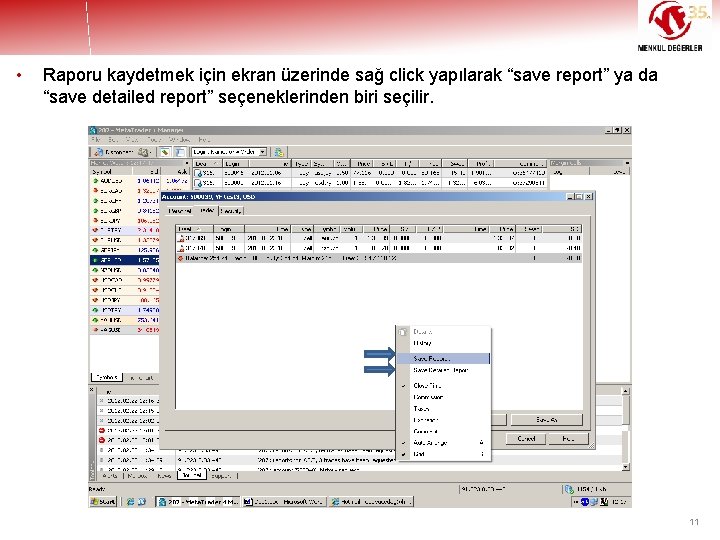Click the MetaTrader Manager title bar icon
This screenshot has width=720, height=540.
coord(93,130)
